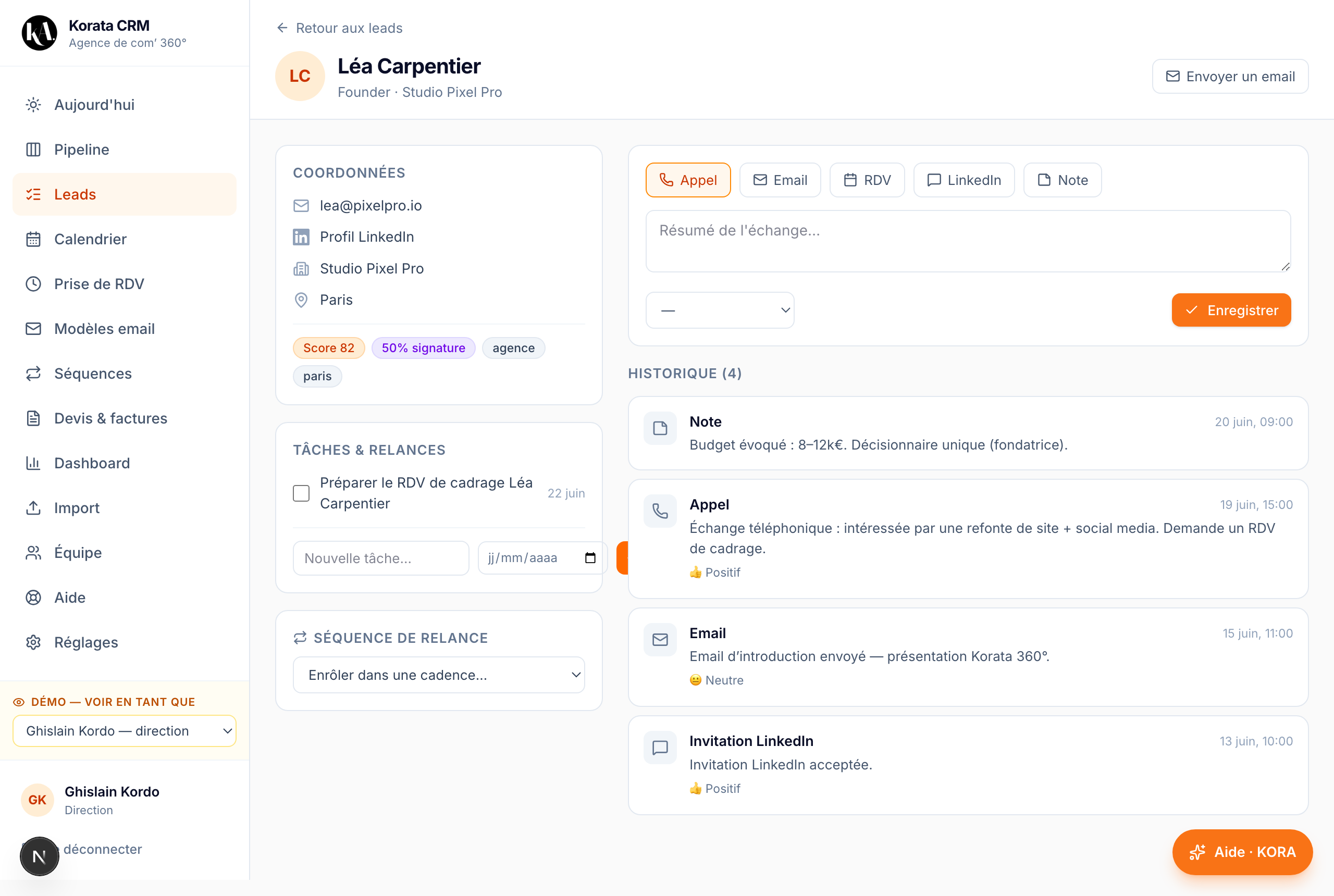The height and width of the screenshot is (896, 1334).
Task: Check the Préparer le RDV de cadrage task
Action: pos(301,493)
